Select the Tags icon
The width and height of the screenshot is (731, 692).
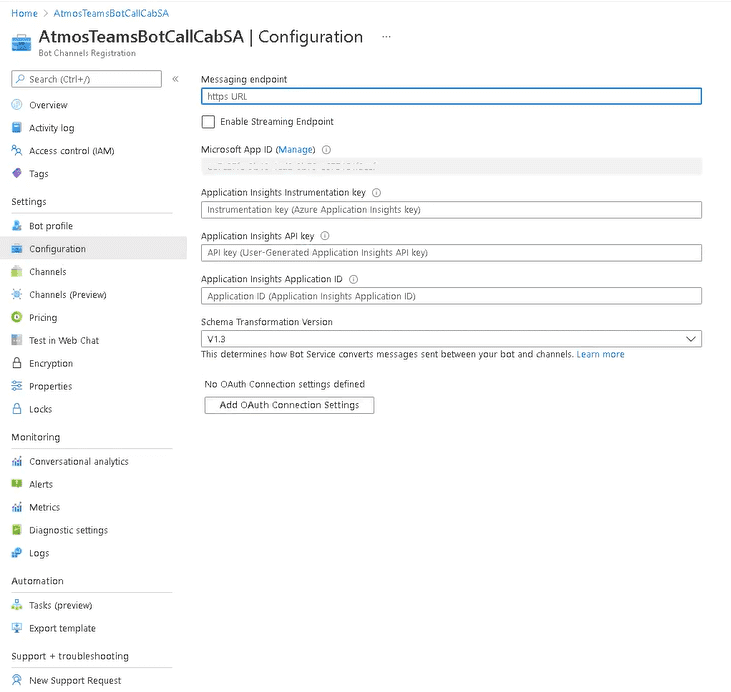[17, 174]
